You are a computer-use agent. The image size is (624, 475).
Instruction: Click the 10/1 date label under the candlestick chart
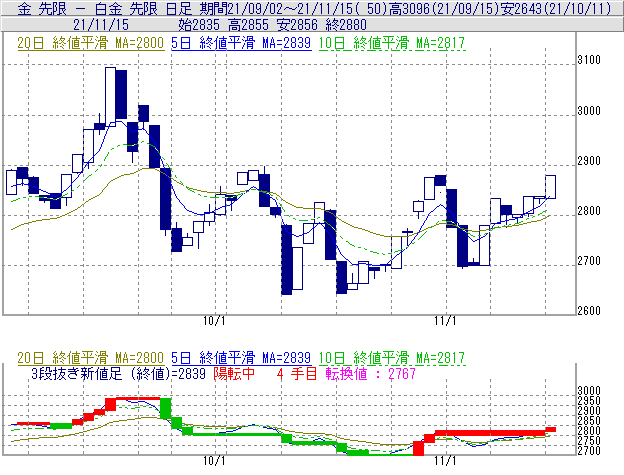coord(214,321)
